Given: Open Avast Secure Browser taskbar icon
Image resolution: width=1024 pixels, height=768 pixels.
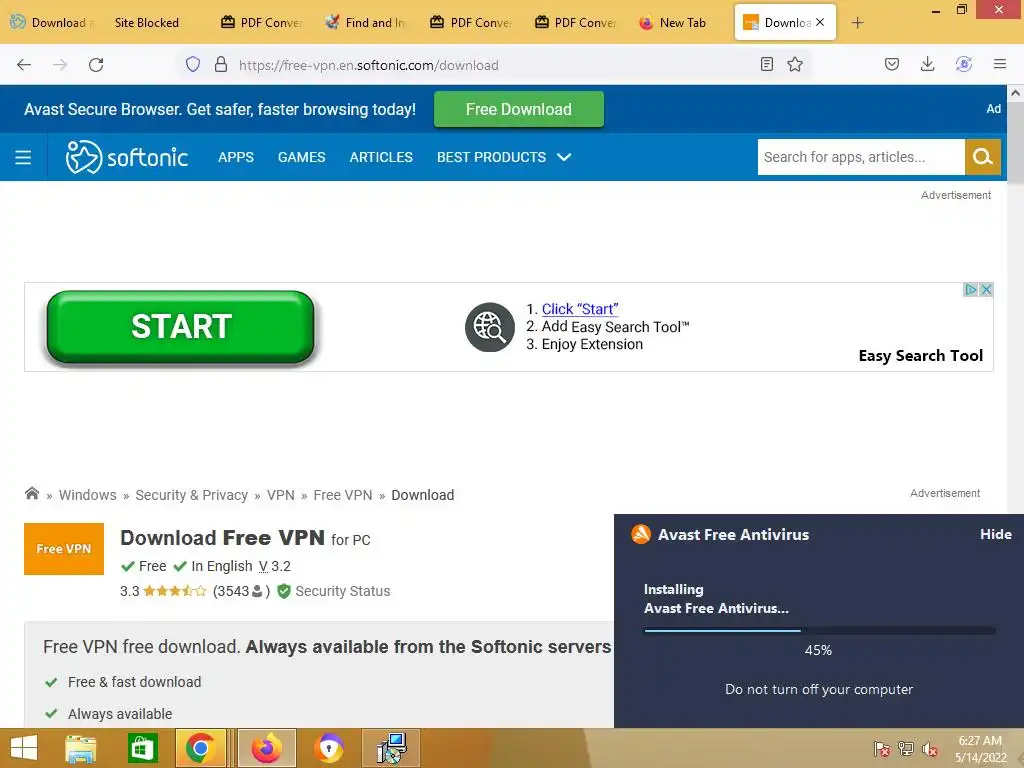Looking at the screenshot, I should pyautogui.click(x=328, y=748).
